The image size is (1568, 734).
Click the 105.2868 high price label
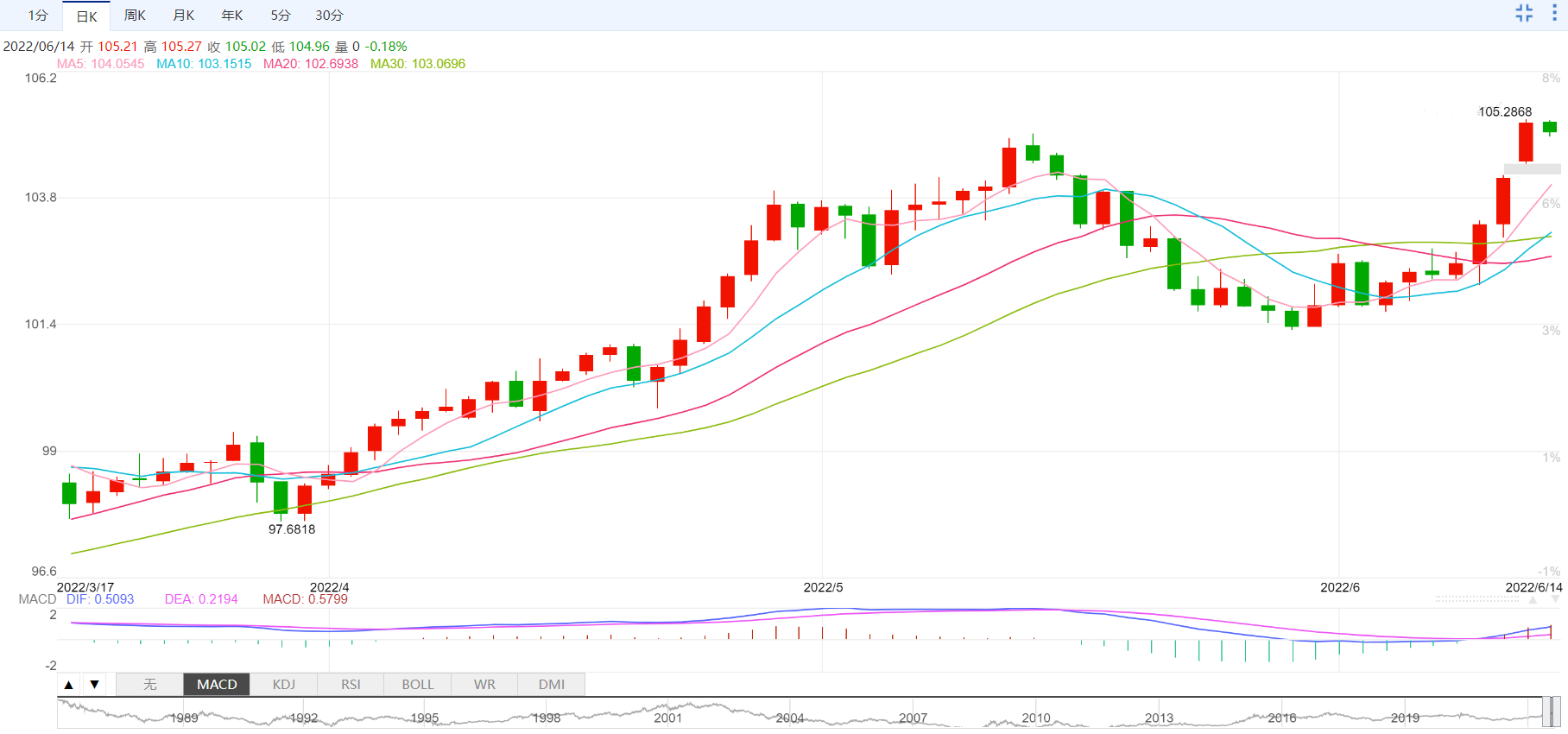(1505, 112)
